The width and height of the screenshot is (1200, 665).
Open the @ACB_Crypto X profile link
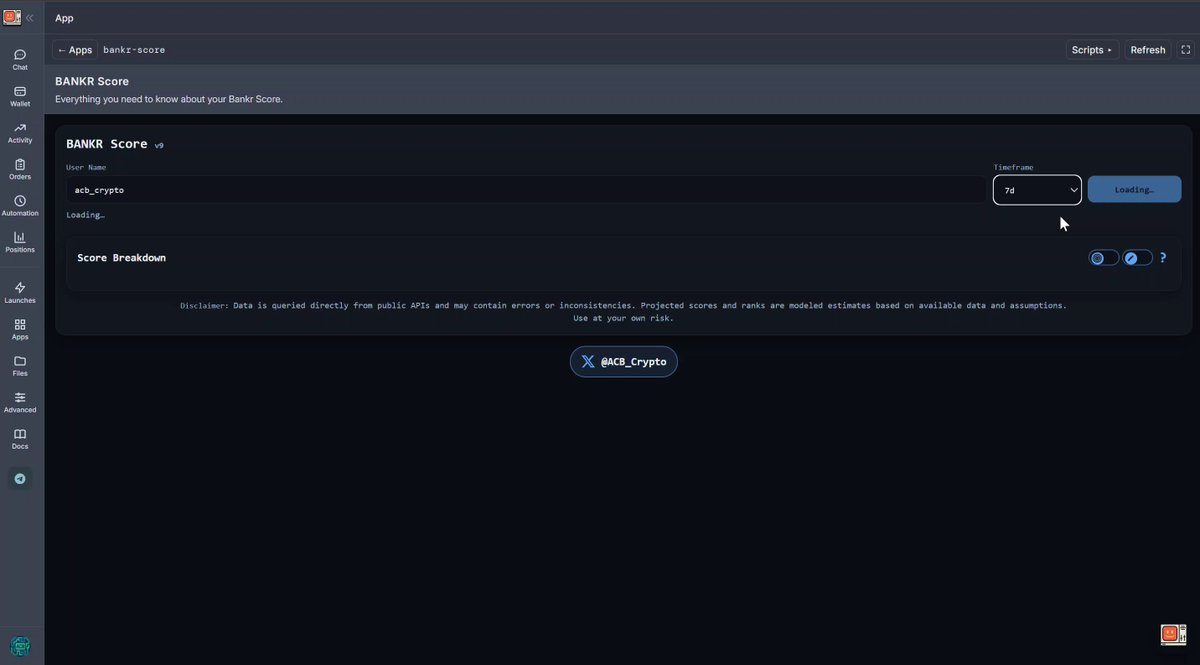click(624, 362)
